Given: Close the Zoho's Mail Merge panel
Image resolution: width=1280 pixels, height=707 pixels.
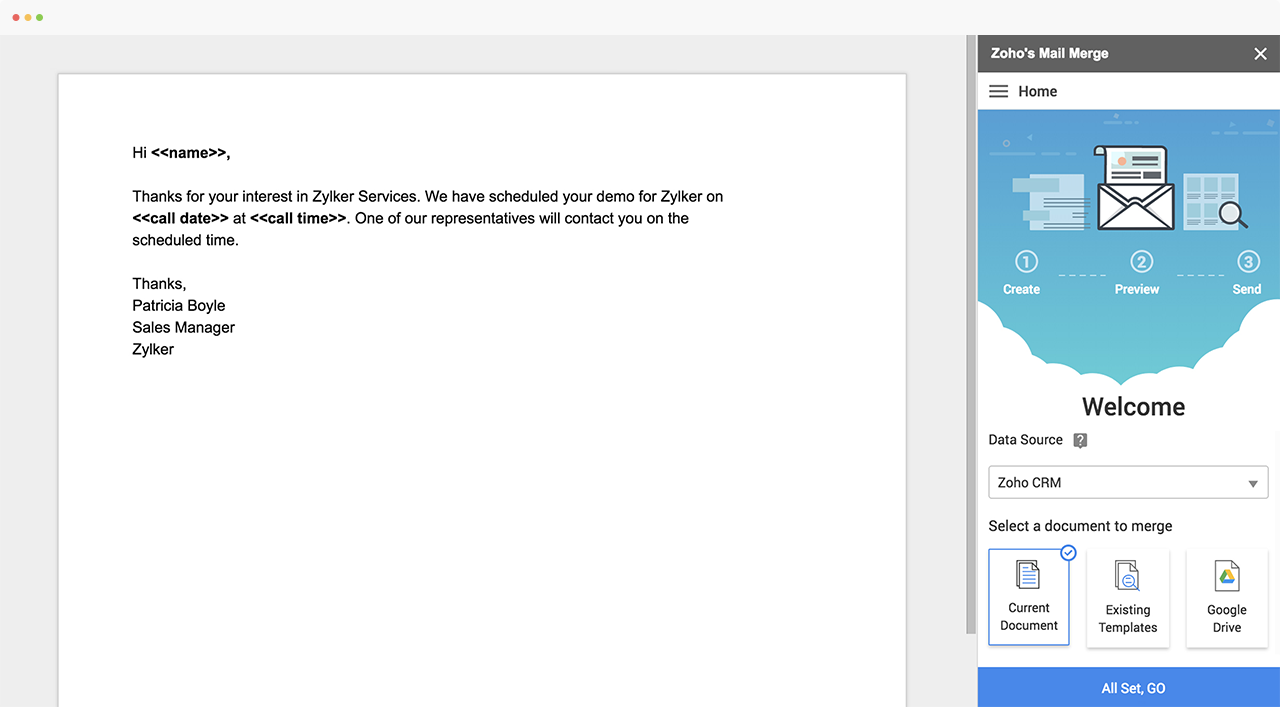Looking at the screenshot, I should pos(1260,54).
